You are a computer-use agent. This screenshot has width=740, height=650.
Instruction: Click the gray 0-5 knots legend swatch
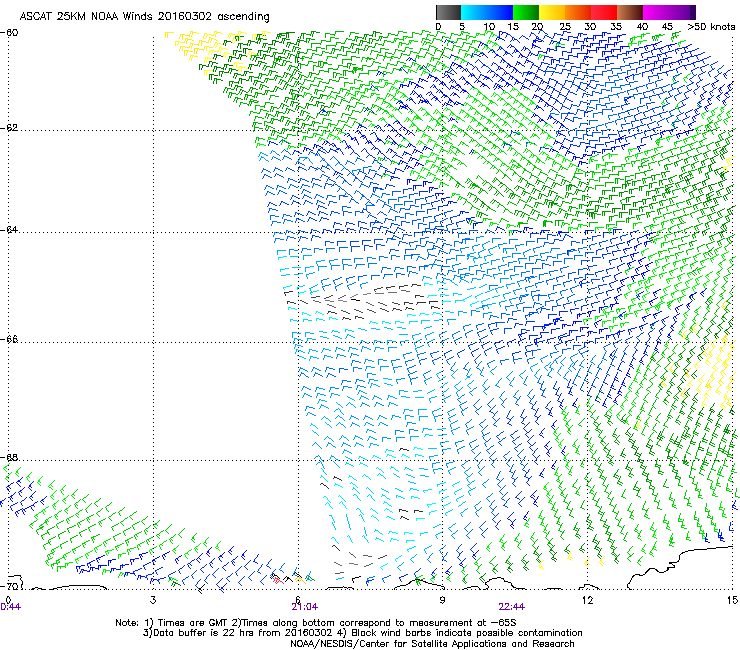click(448, 12)
